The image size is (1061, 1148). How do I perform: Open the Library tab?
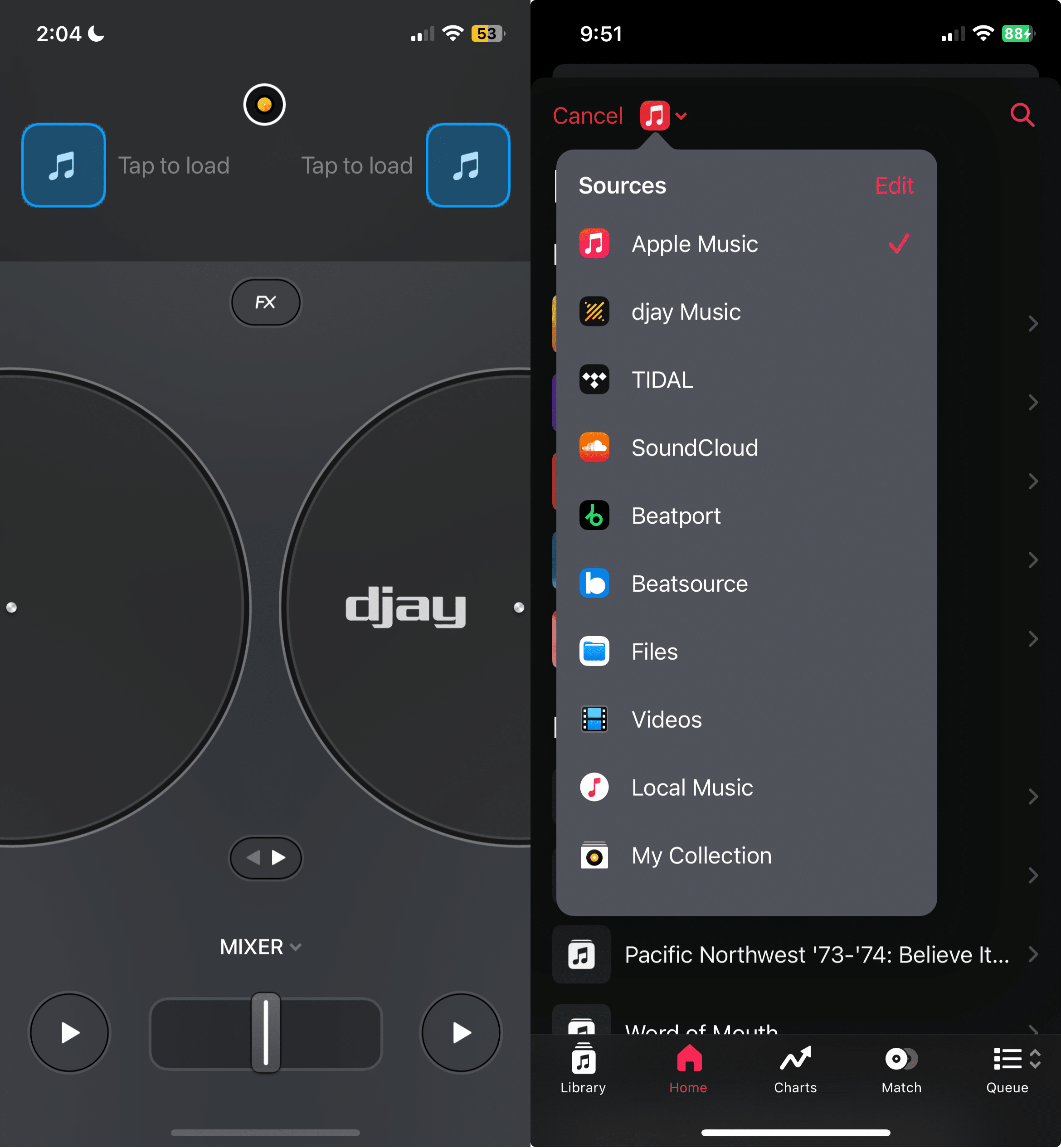[x=582, y=1069]
